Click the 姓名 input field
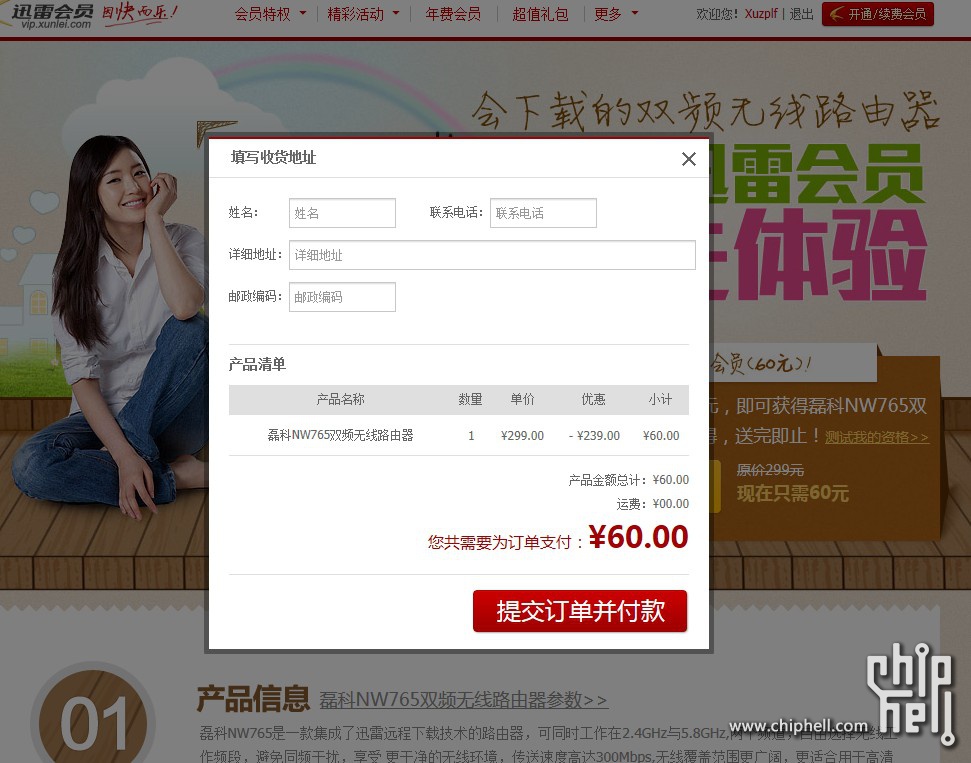 [x=342, y=213]
